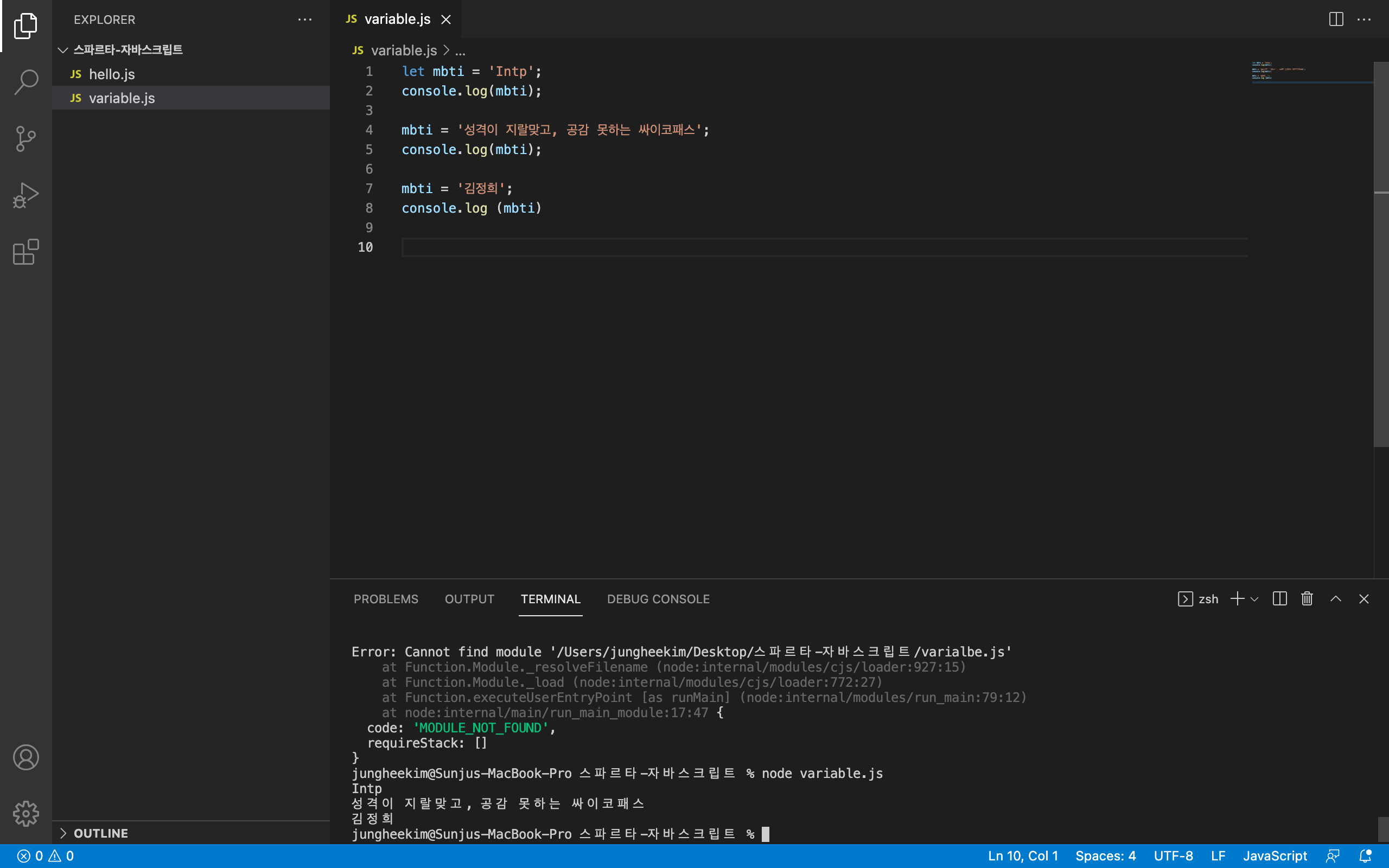This screenshot has width=1389, height=868.
Task: Split the terminal panel
Action: click(x=1279, y=599)
